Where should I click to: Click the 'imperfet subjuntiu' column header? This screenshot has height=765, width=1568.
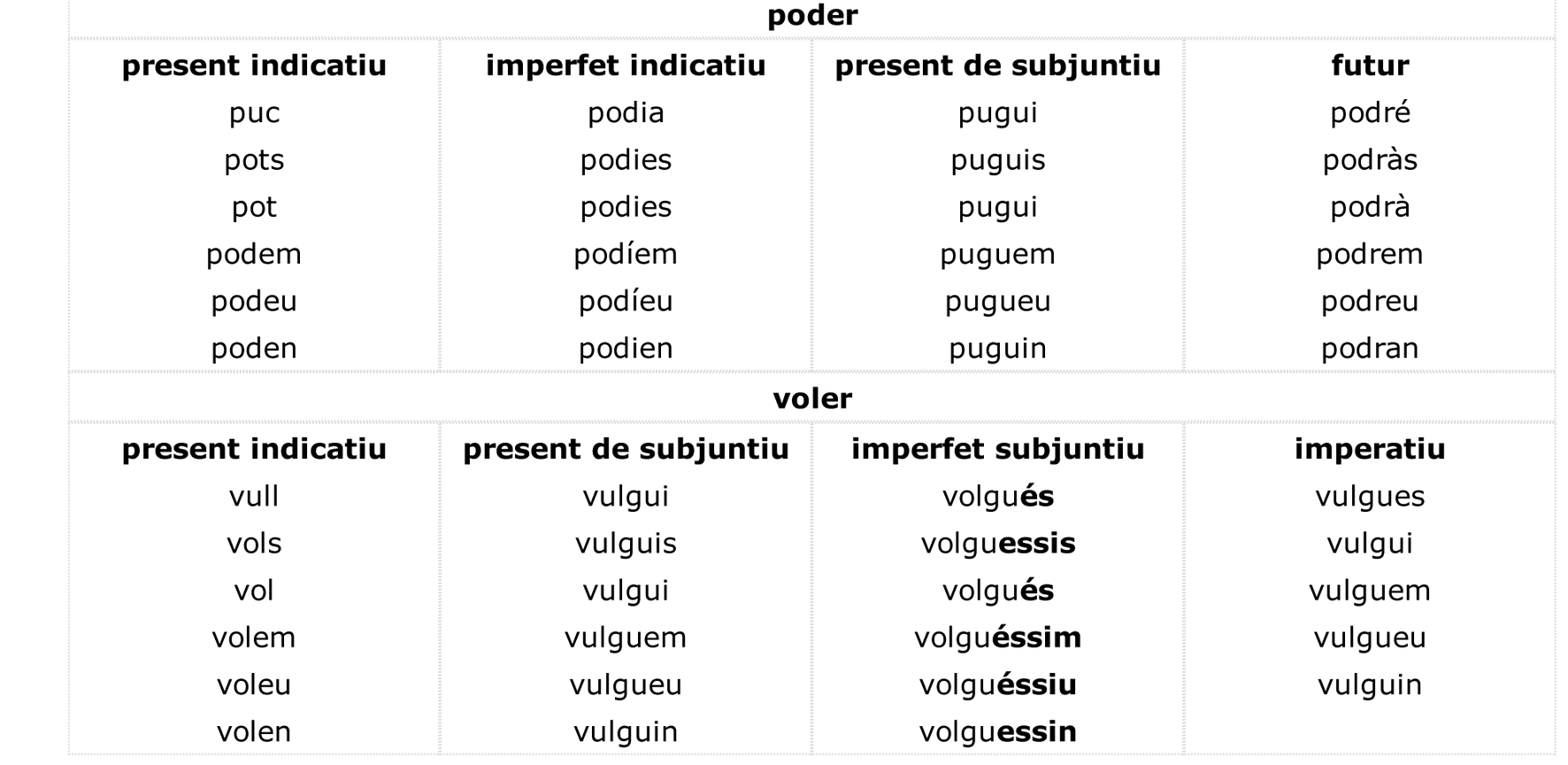[997, 449]
